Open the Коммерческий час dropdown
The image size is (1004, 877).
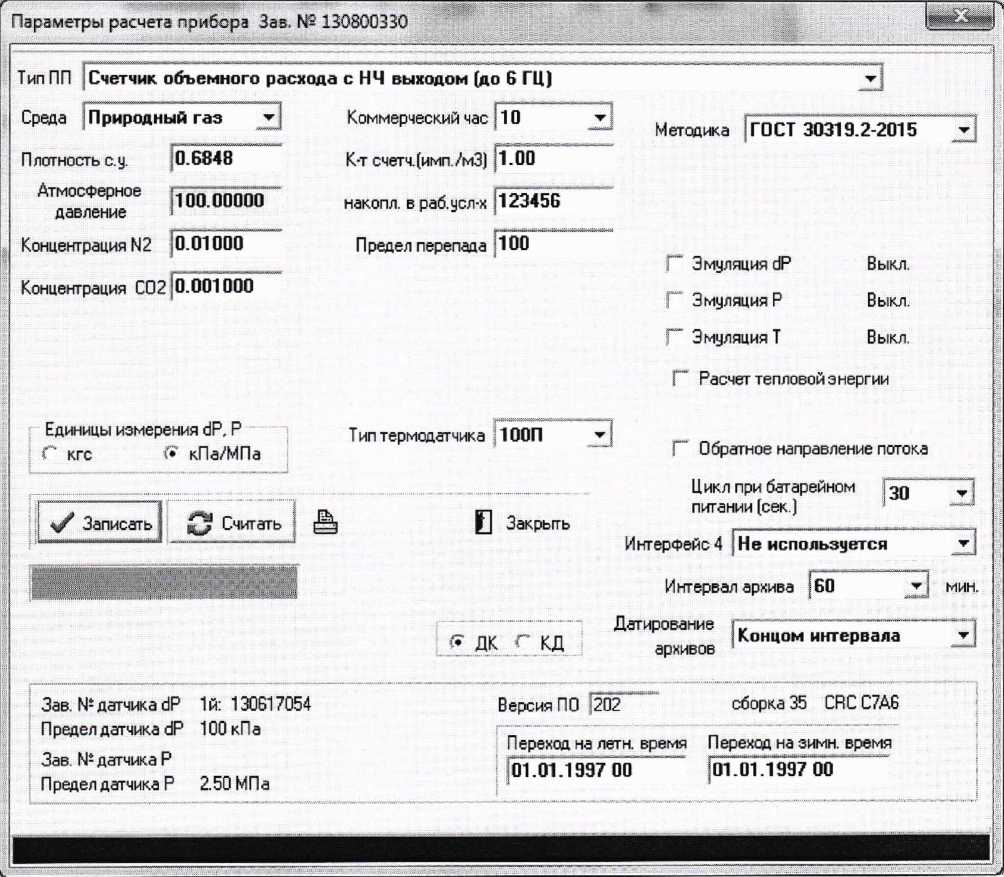point(599,117)
